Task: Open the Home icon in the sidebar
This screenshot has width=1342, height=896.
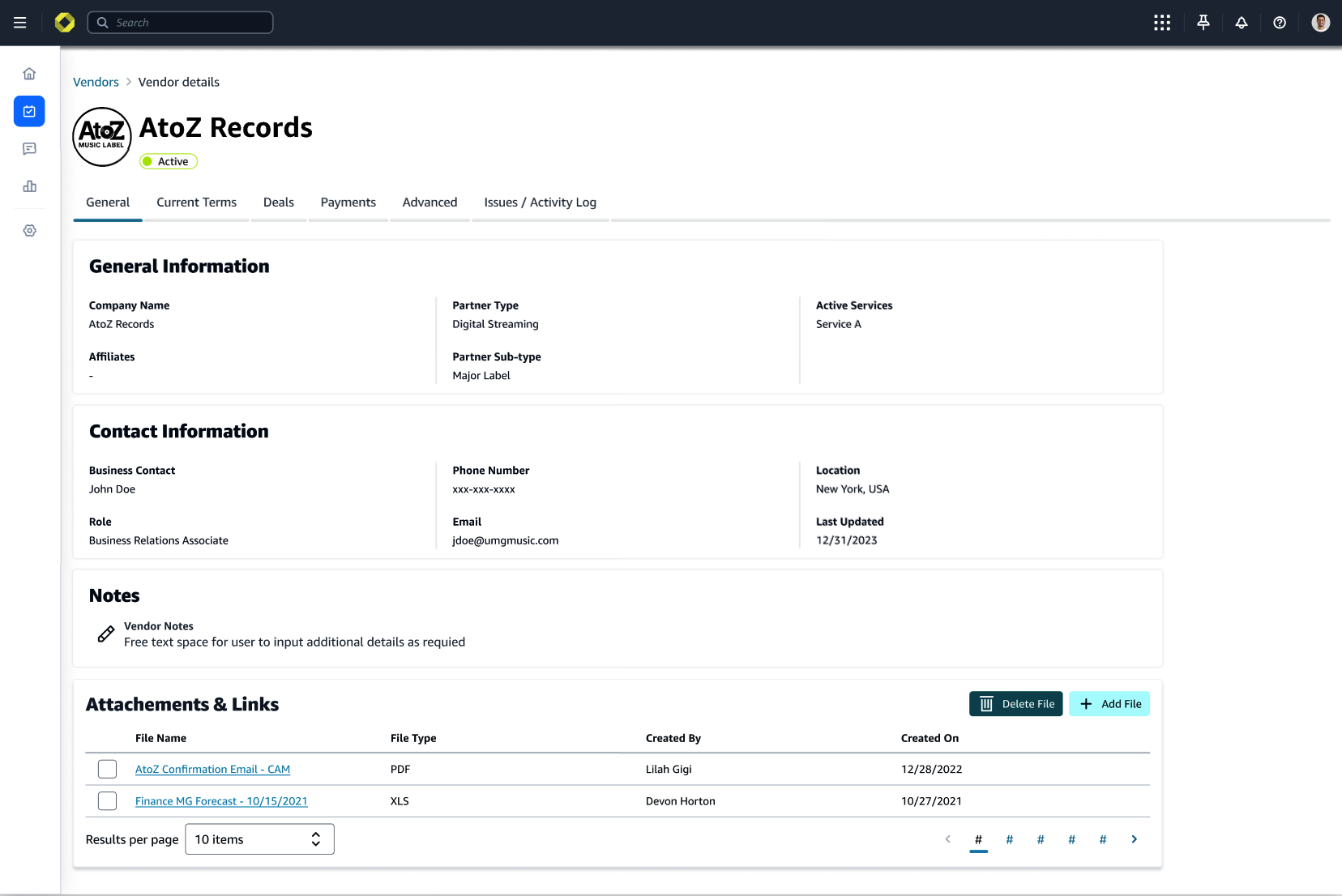Action: (x=29, y=73)
